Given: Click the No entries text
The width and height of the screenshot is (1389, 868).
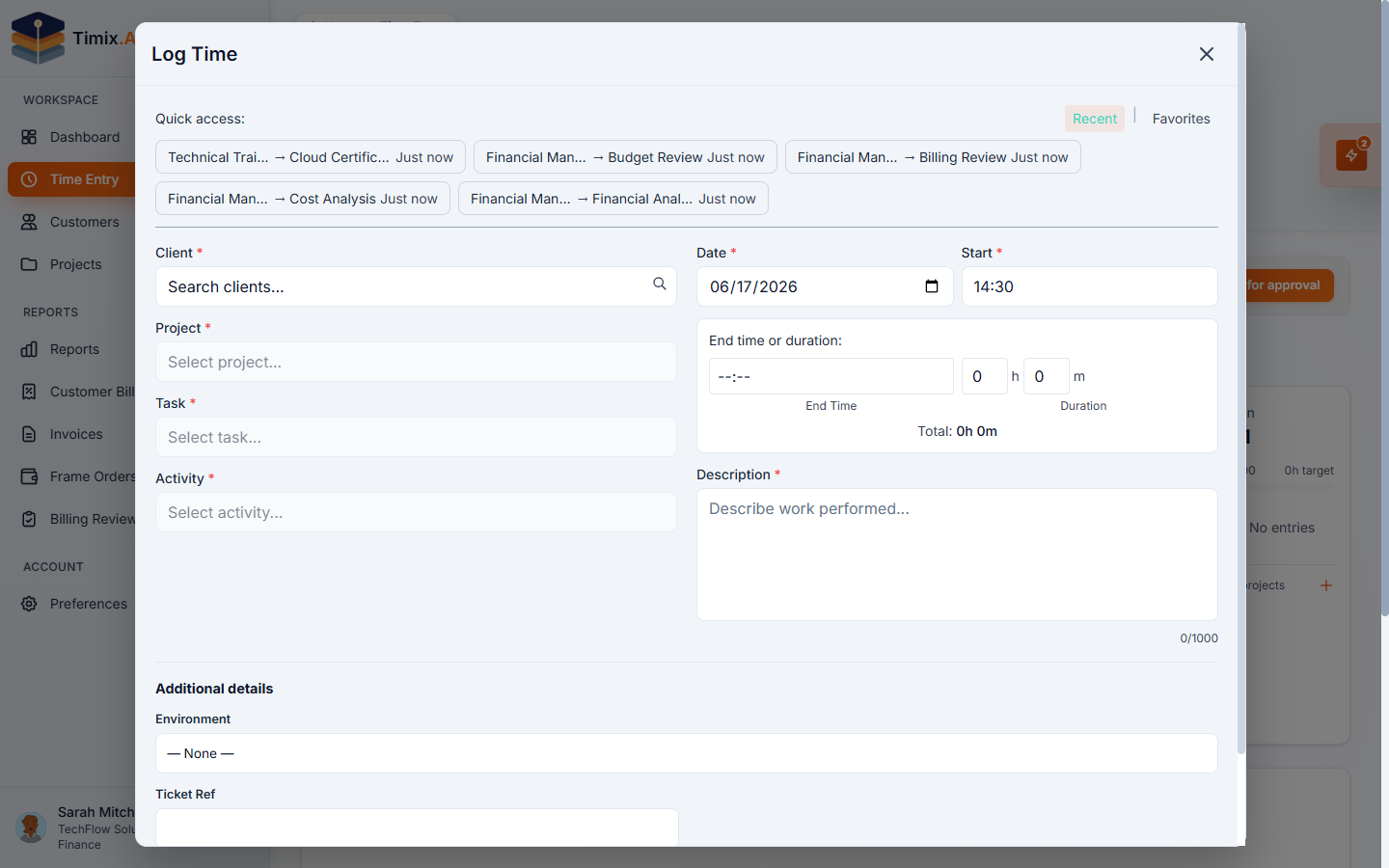Looking at the screenshot, I should click(x=1282, y=528).
